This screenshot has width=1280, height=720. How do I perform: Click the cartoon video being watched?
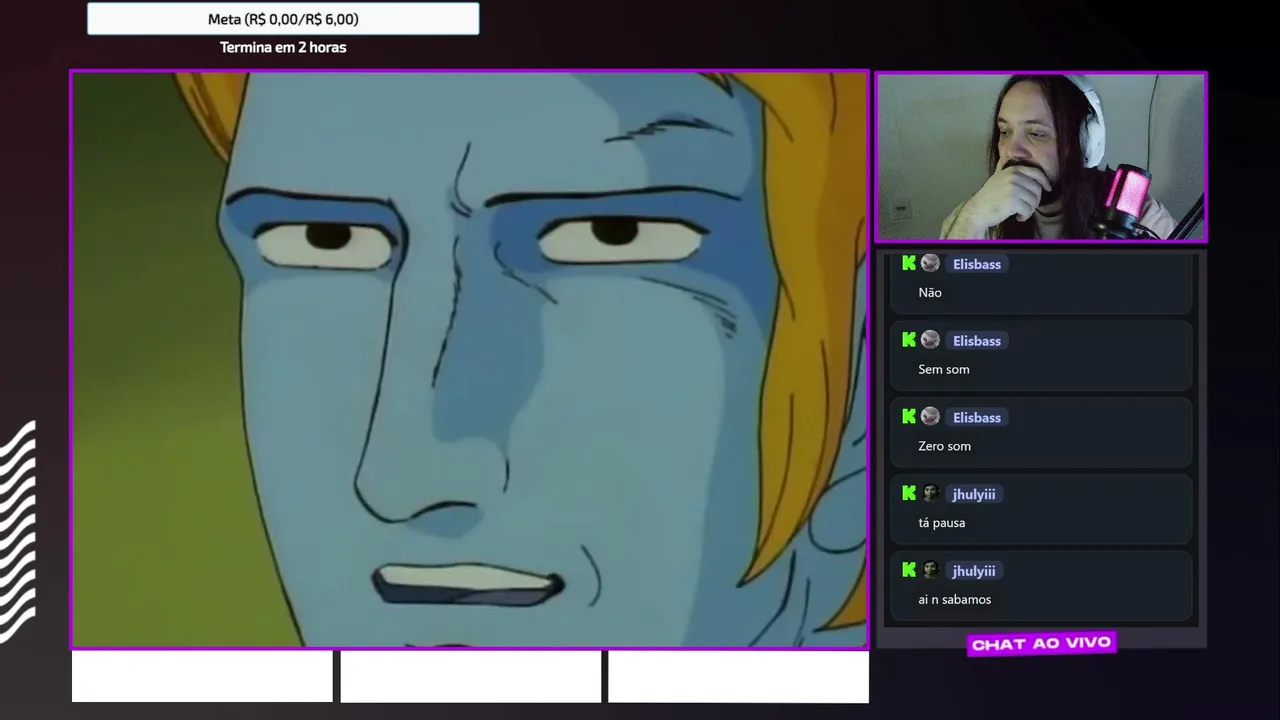[x=469, y=359]
